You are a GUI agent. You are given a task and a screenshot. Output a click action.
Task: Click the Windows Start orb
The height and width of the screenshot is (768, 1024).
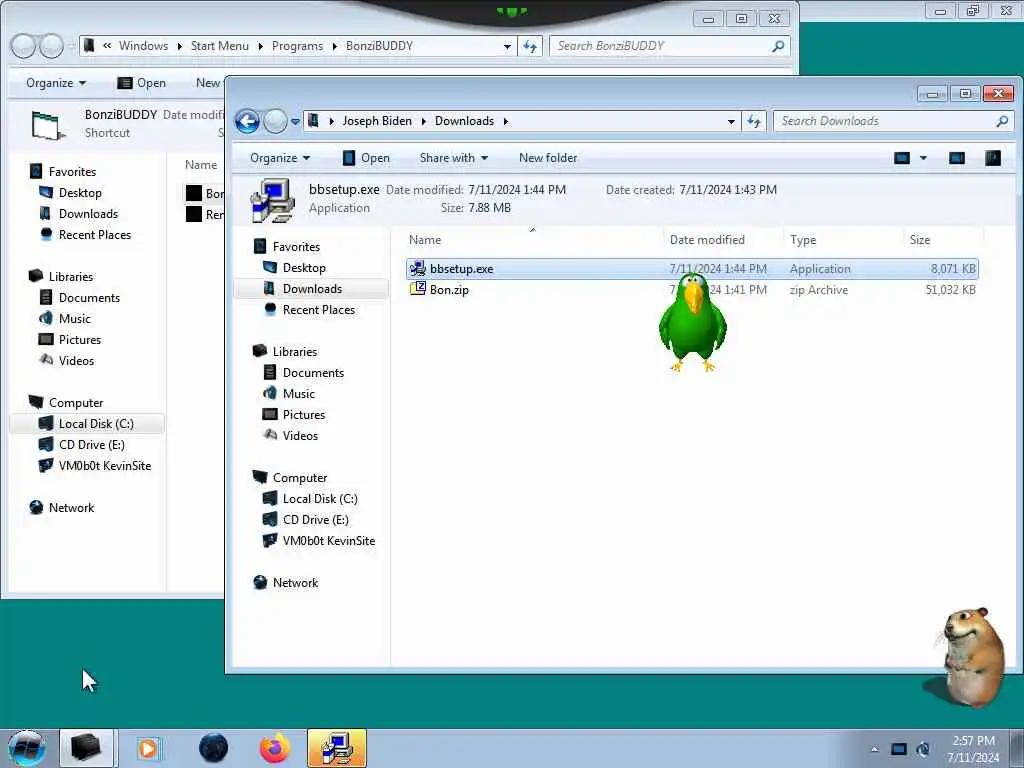tap(27, 748)
